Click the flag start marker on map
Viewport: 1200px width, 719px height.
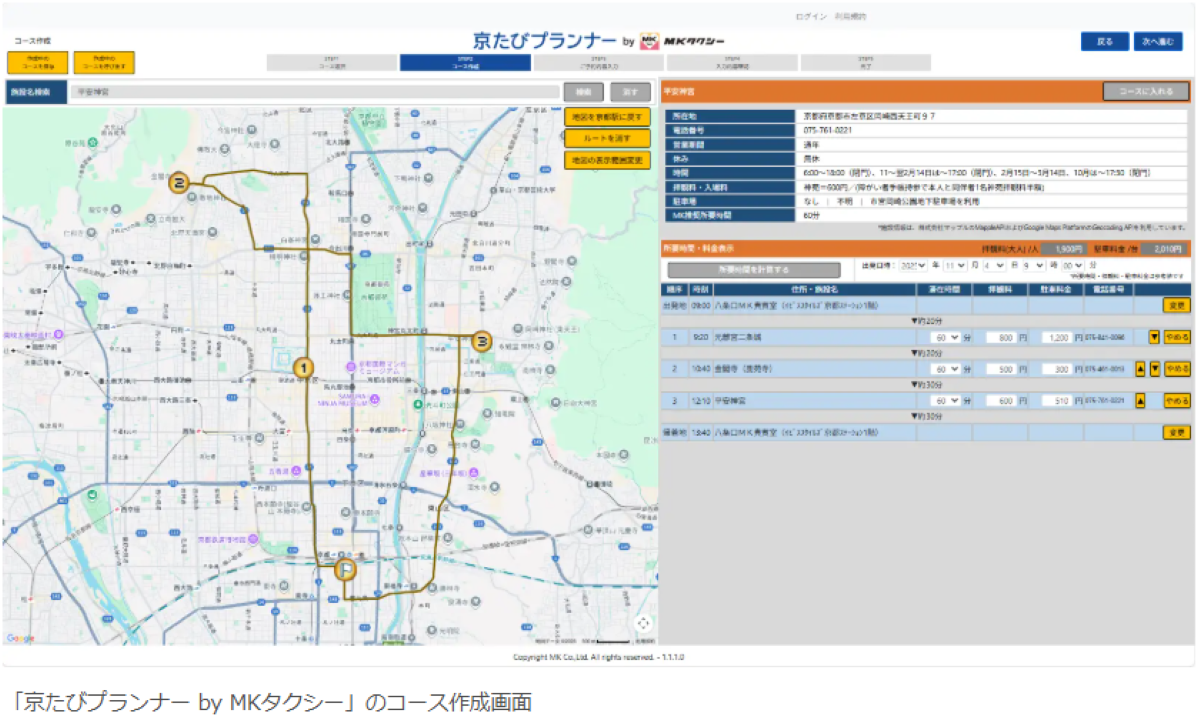345,570
